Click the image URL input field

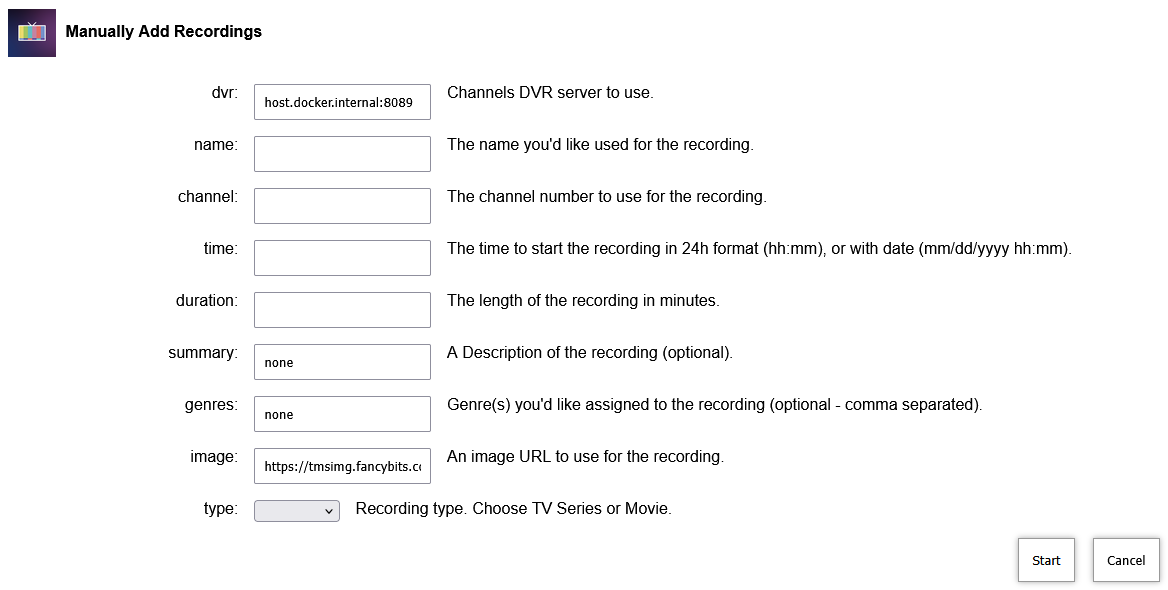342,466
